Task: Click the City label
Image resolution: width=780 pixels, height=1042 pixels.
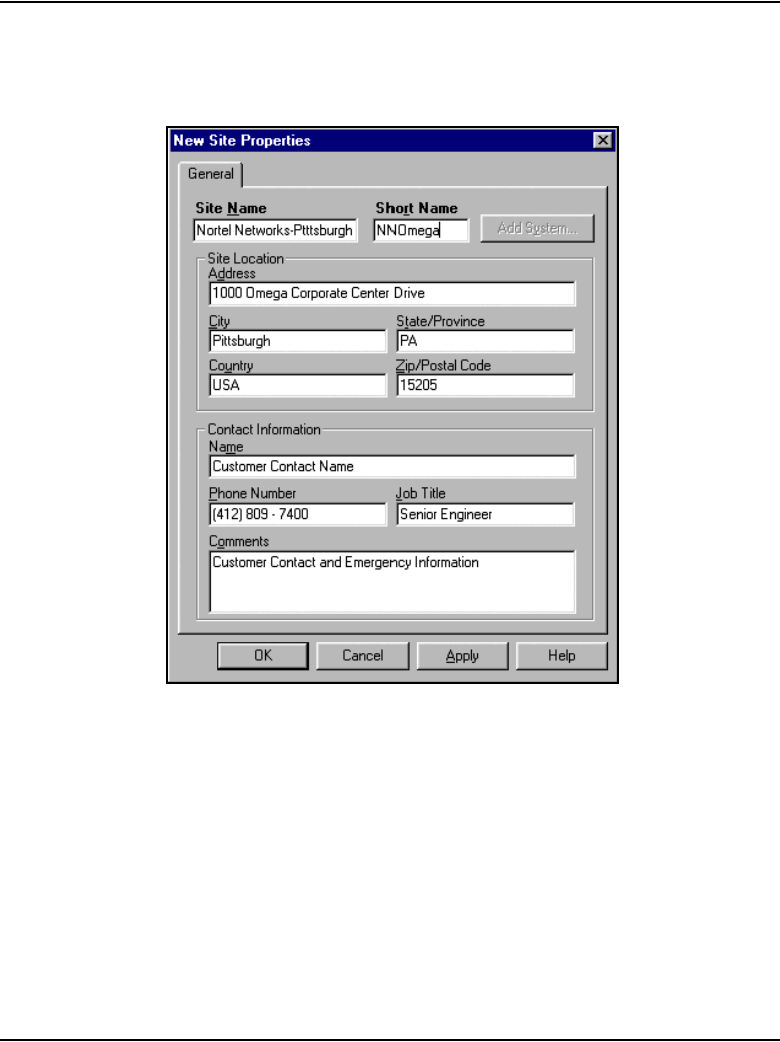Action: coord(219,321)
